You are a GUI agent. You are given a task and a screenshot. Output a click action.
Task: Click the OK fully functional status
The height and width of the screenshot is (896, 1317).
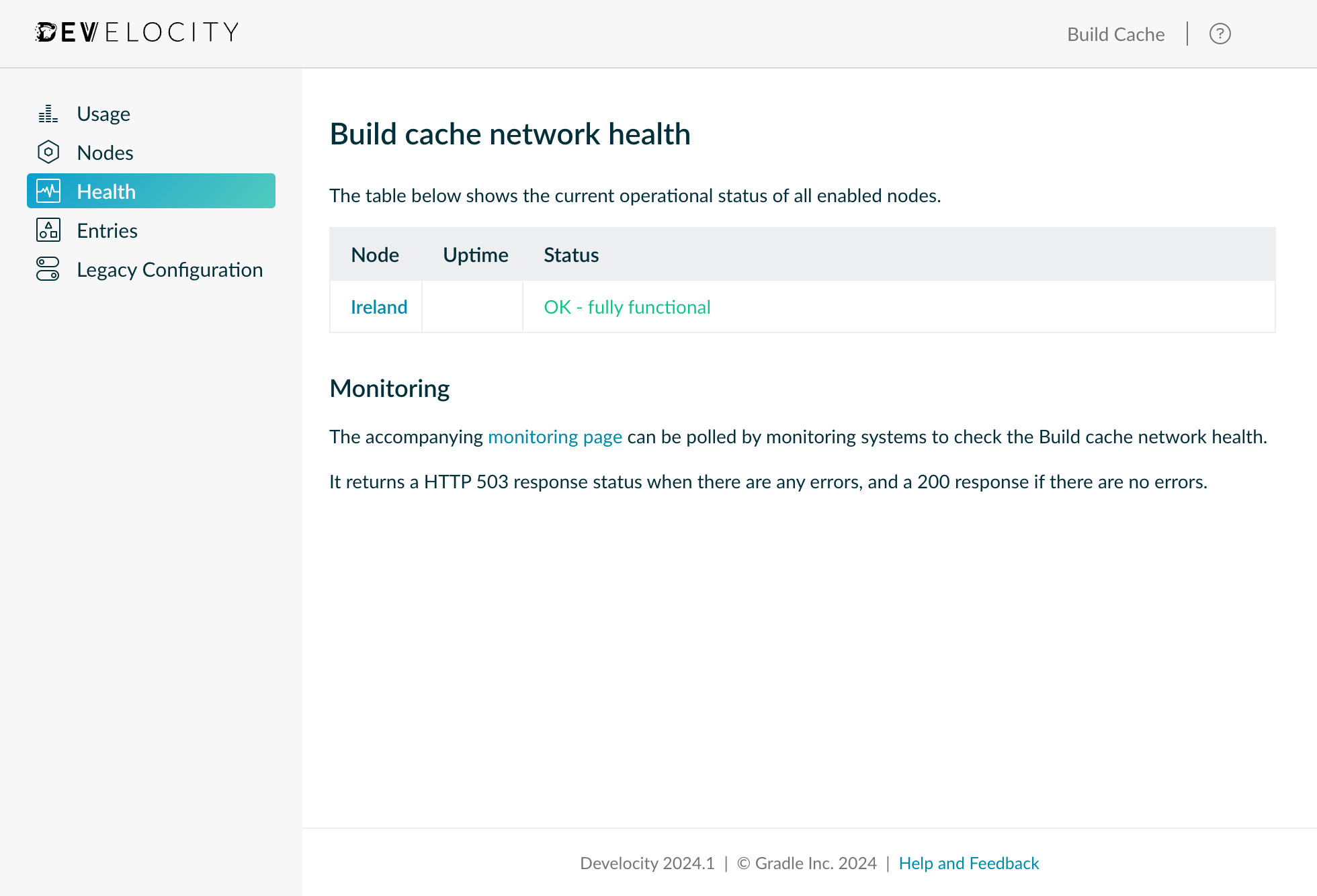pos(626,306)
